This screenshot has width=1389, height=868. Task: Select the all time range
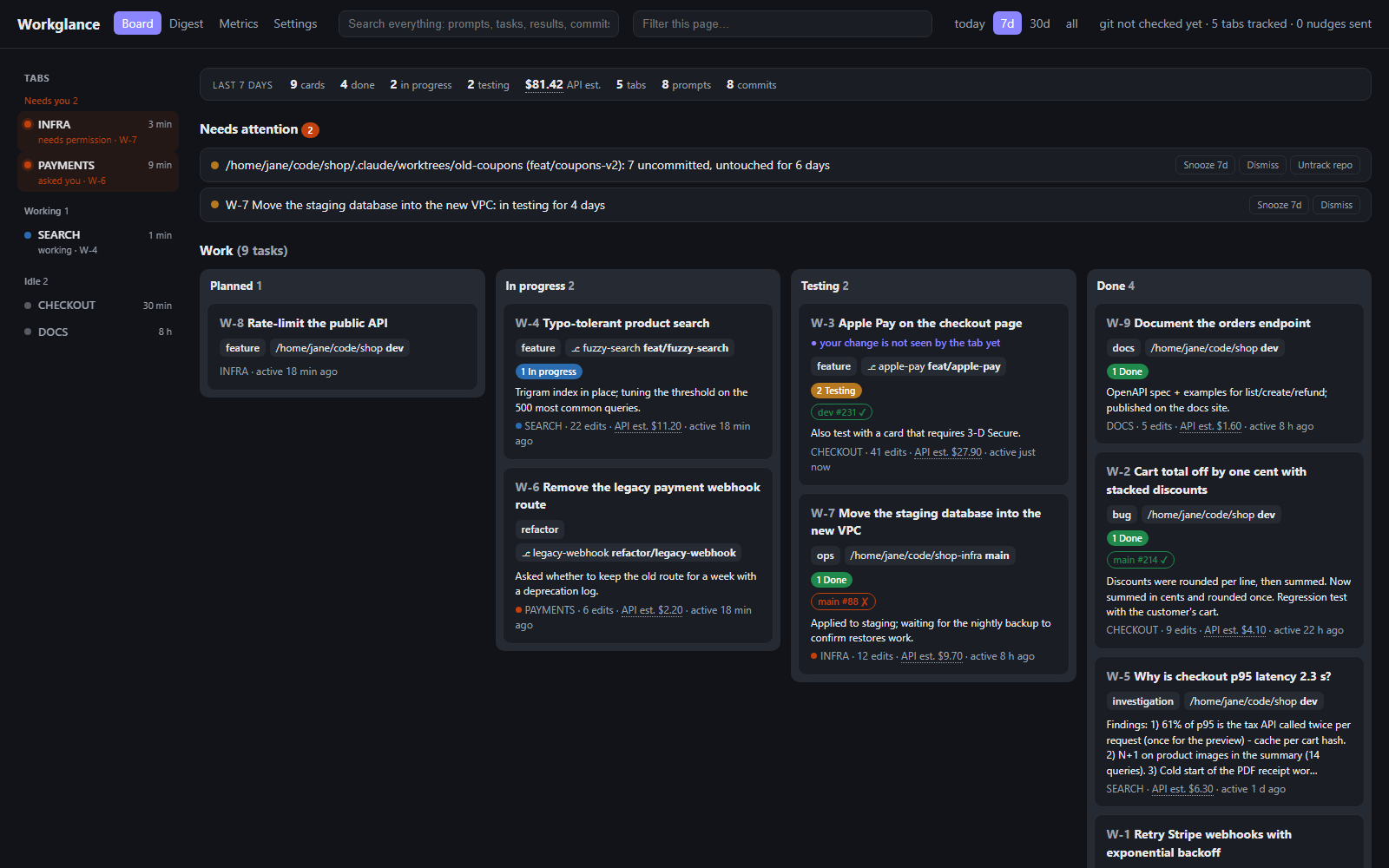point(1072,23)
